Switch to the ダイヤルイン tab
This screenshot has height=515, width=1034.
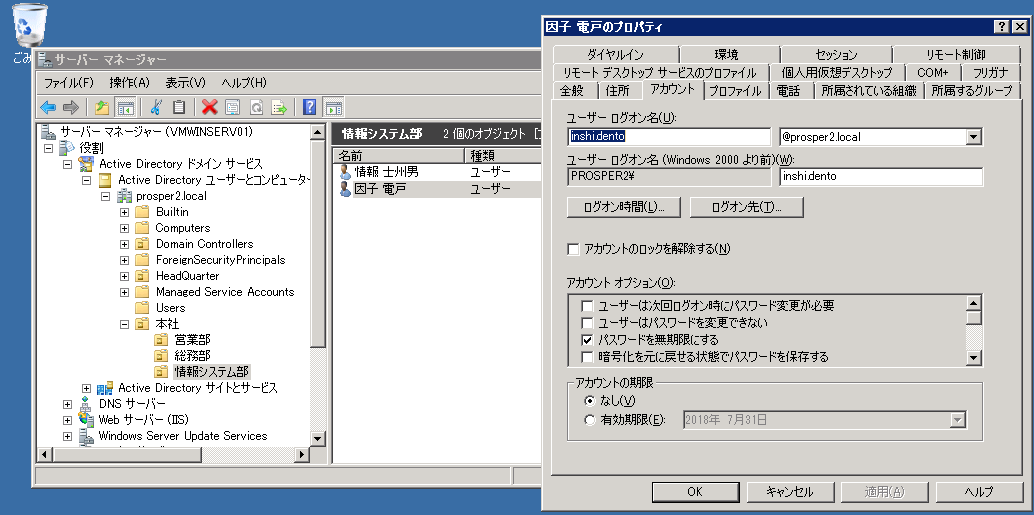[x=615, y=55]
